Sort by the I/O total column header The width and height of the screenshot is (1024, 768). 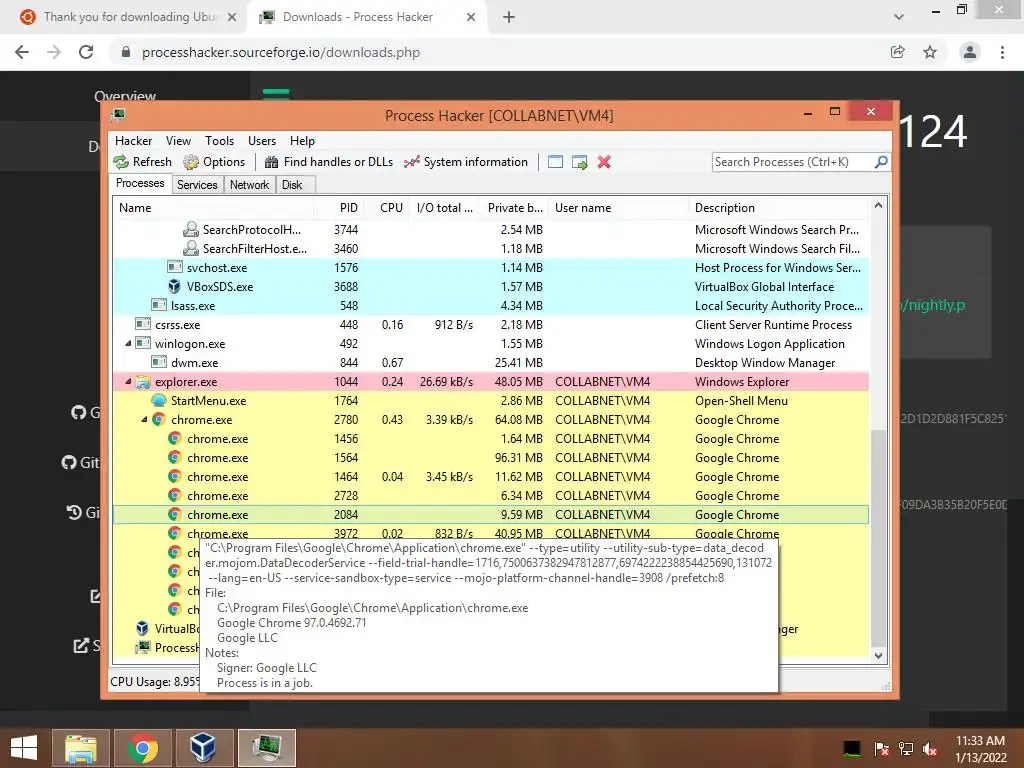click(x=445, y=208)
